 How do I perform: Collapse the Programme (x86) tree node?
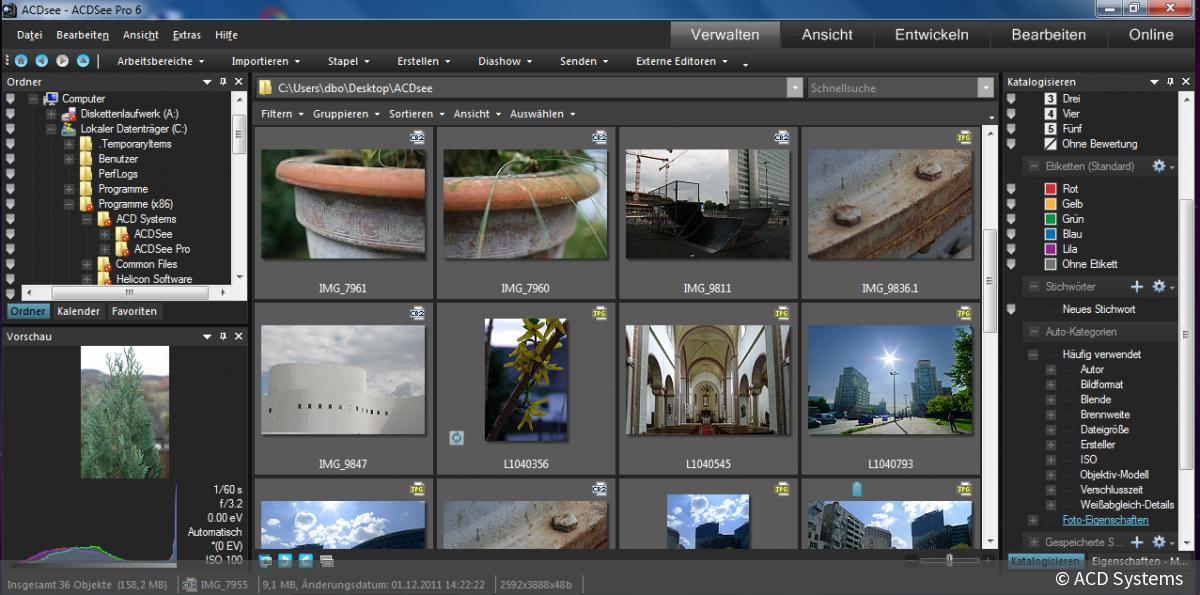[69, 204]
